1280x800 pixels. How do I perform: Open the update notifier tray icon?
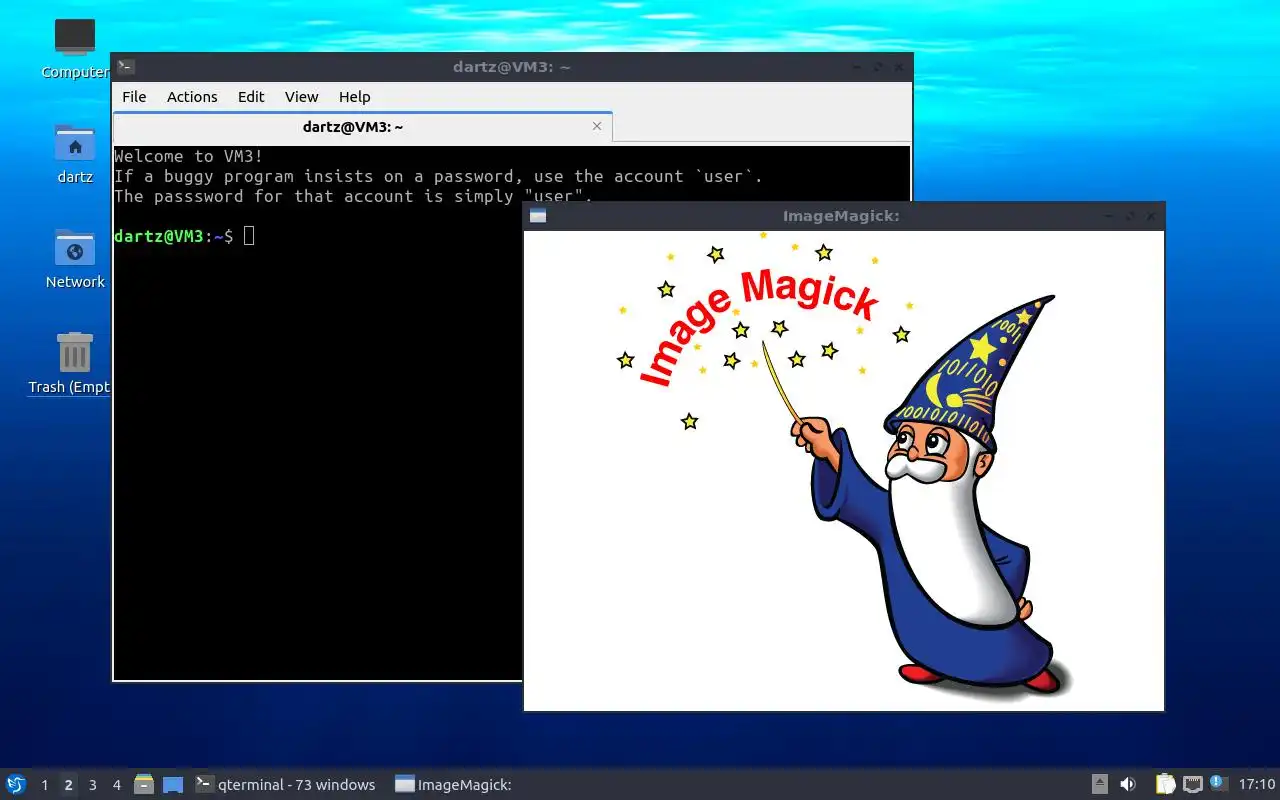(x=1217, y=782)
